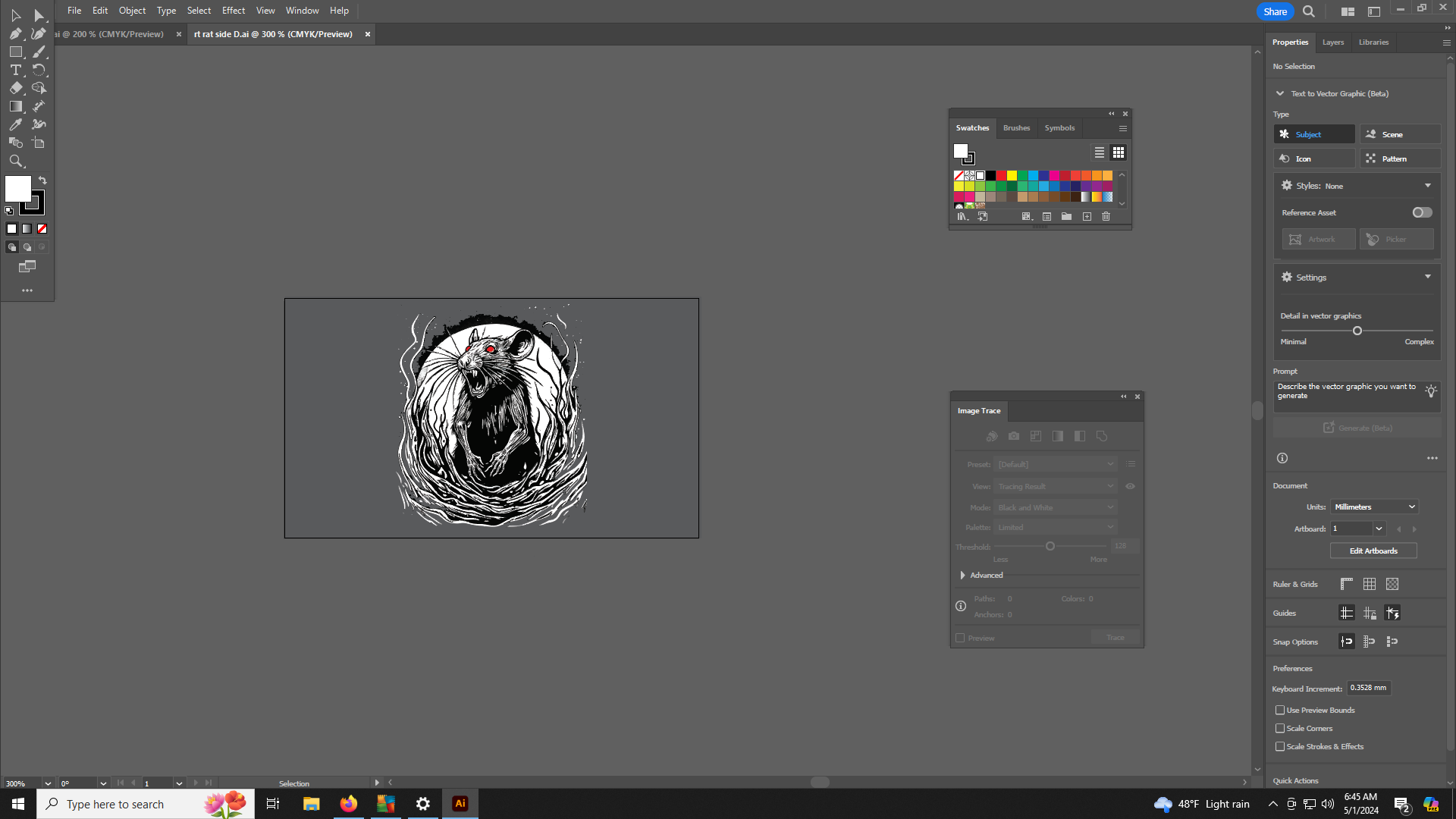1456x819 pixels.
Task: Click the Share button
Action: (x=1275, y=11)
